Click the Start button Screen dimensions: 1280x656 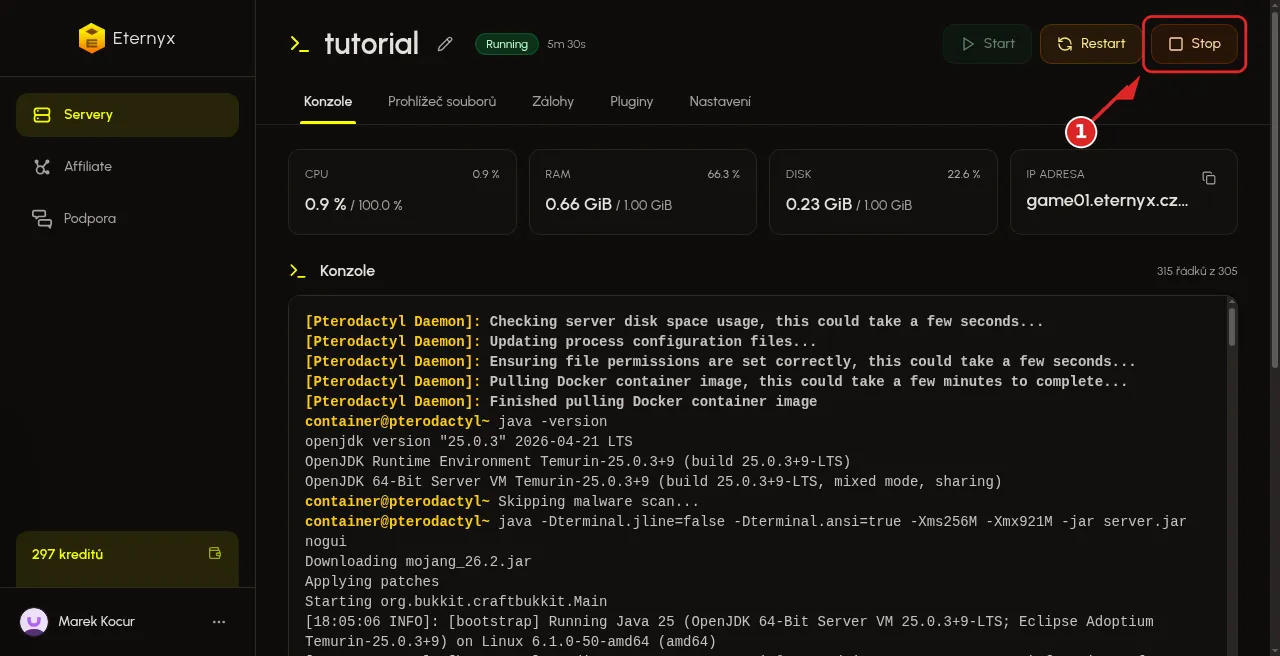point(987,44)
